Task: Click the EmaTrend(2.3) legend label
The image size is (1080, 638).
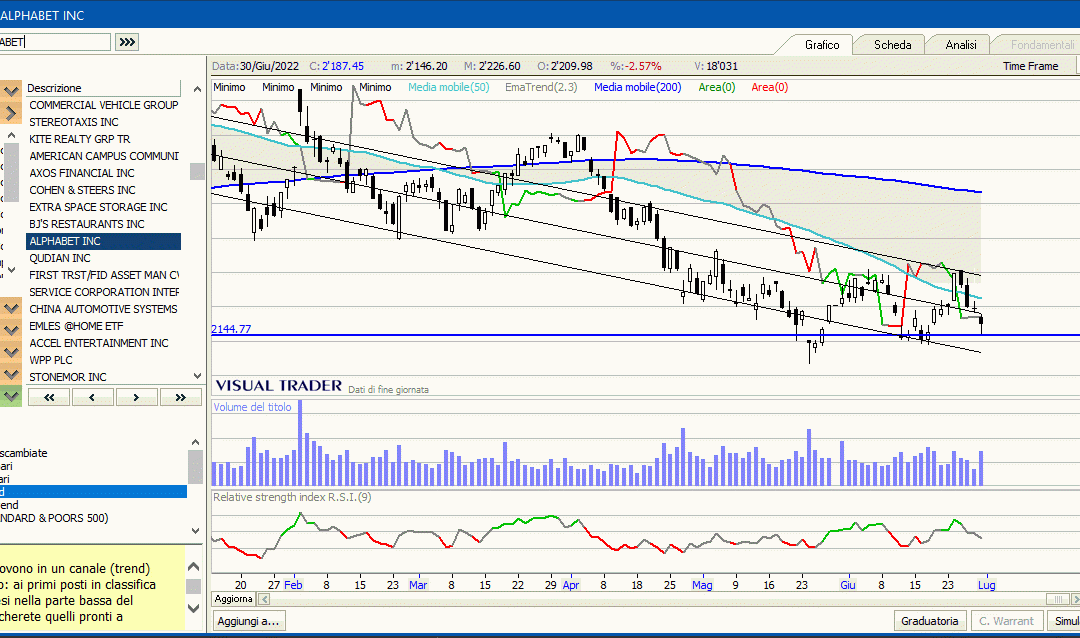Action: pyautogui.click(x=541, y=88)
